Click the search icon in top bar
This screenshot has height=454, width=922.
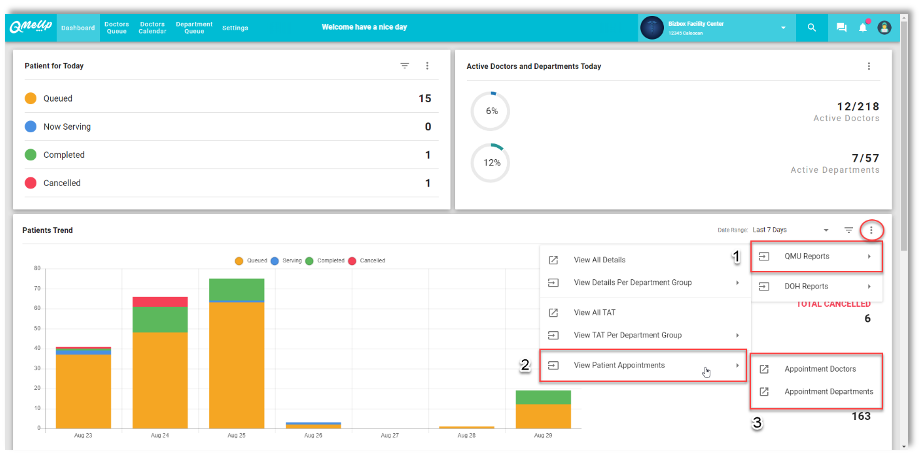coord(812,28)
